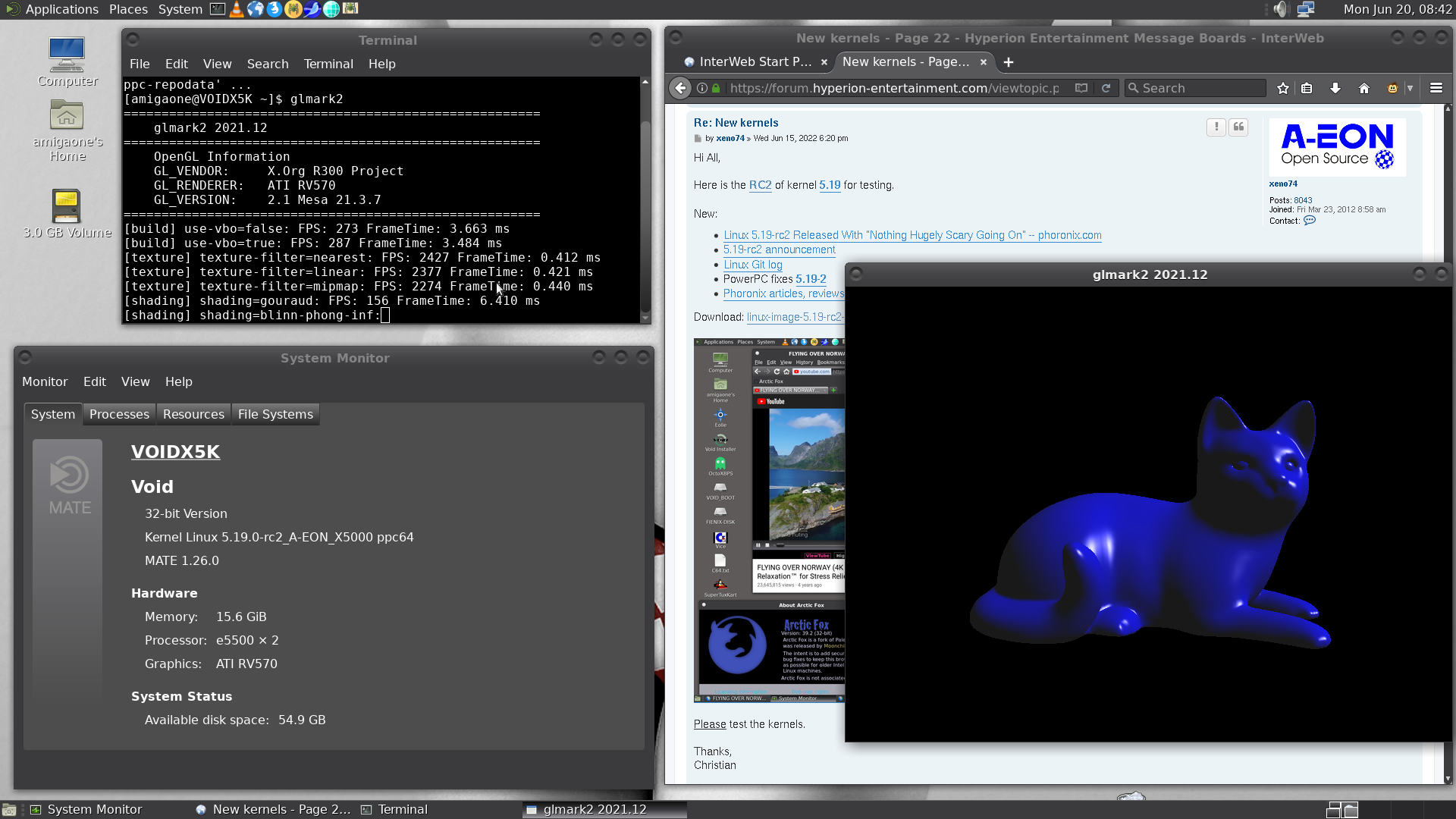This screenshot has height=819, width=1456.
Task: Open amigaone's Home folder desktop icon
Action: 67,130
